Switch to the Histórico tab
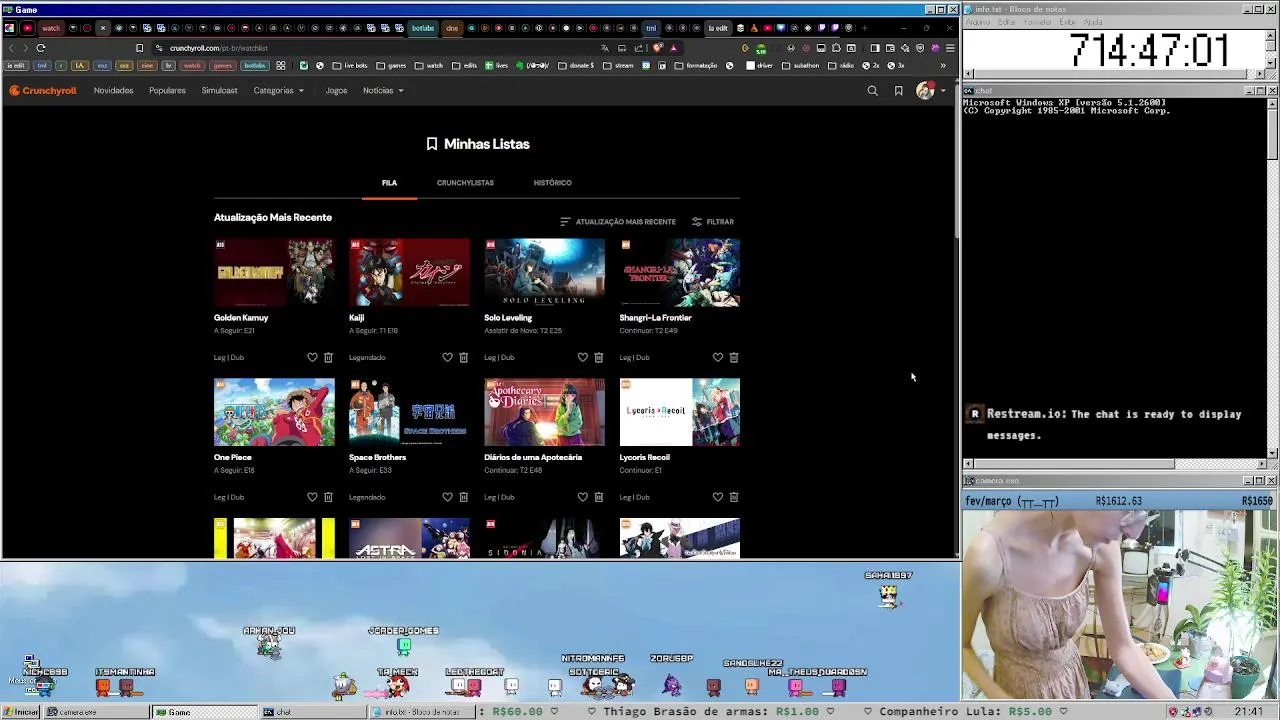Viewport: 1280px width, 720px height. [552, 183]
